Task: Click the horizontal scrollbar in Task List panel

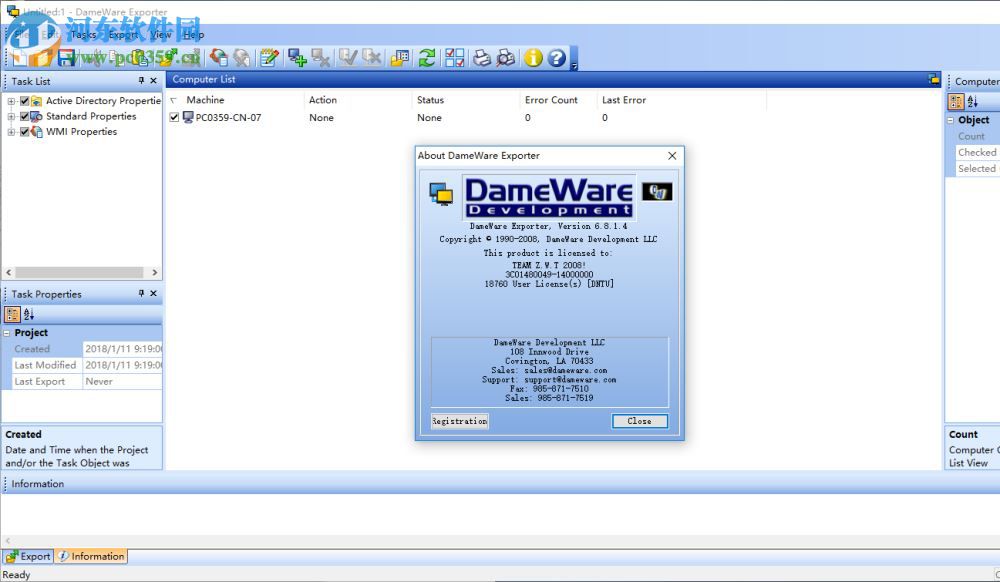Action: click(80, 272)
